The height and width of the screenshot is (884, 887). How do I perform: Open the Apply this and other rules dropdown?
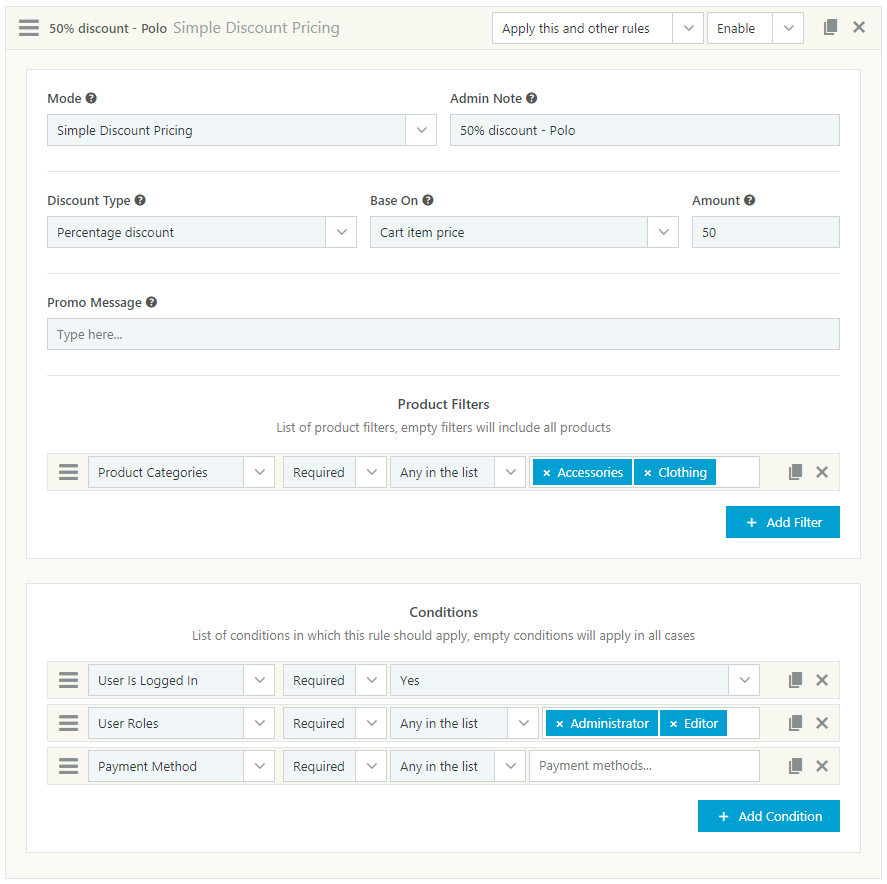click(687, 28)
